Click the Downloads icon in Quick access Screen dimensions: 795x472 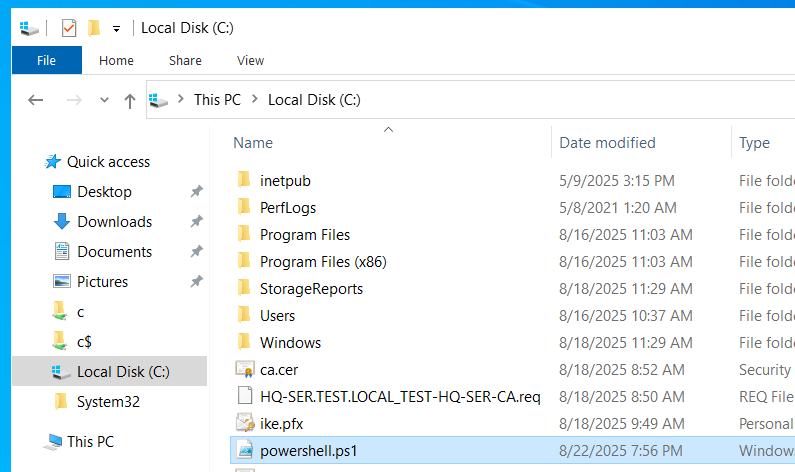click(62, 222)
